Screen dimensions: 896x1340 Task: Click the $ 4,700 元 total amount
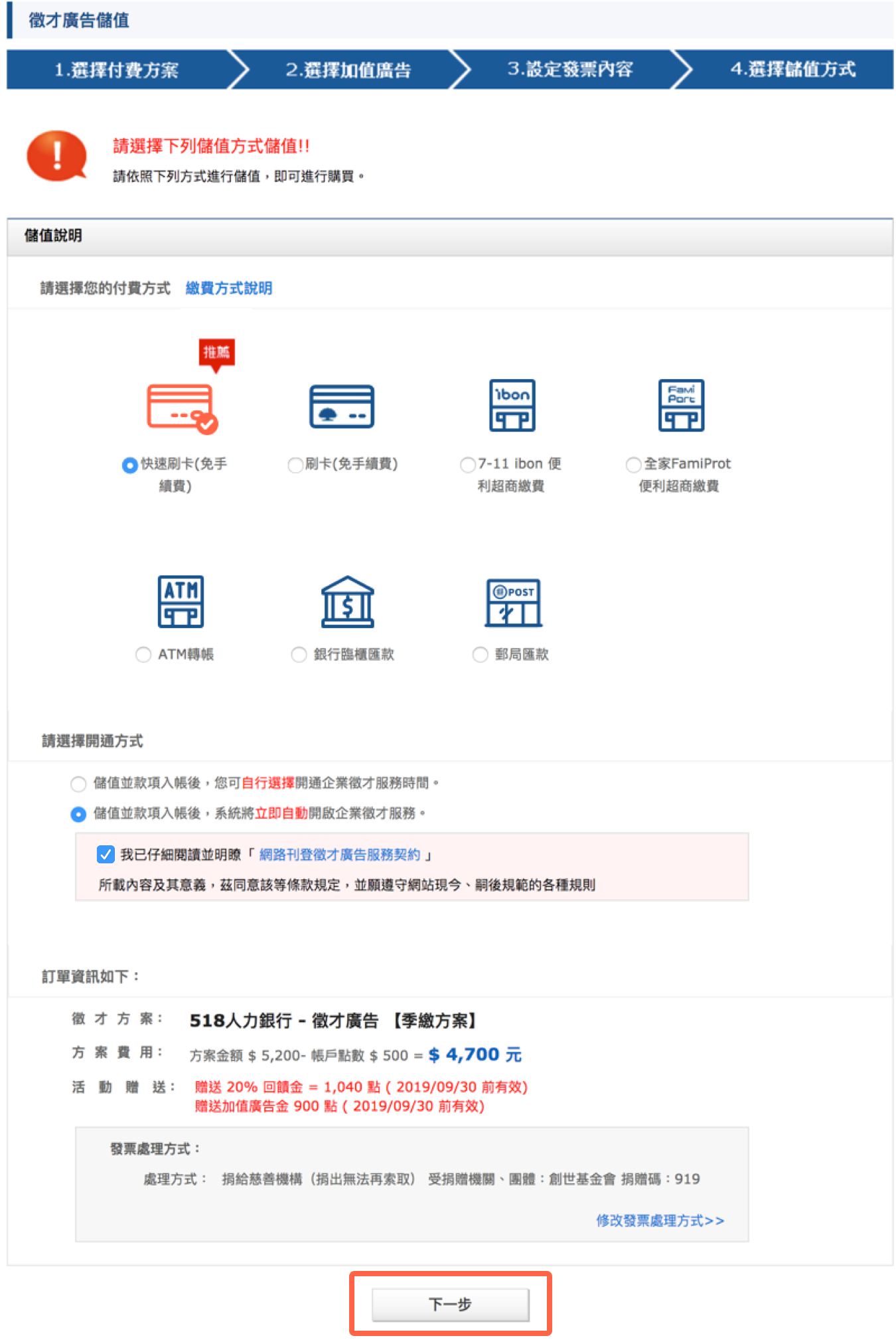(475, 1054)
